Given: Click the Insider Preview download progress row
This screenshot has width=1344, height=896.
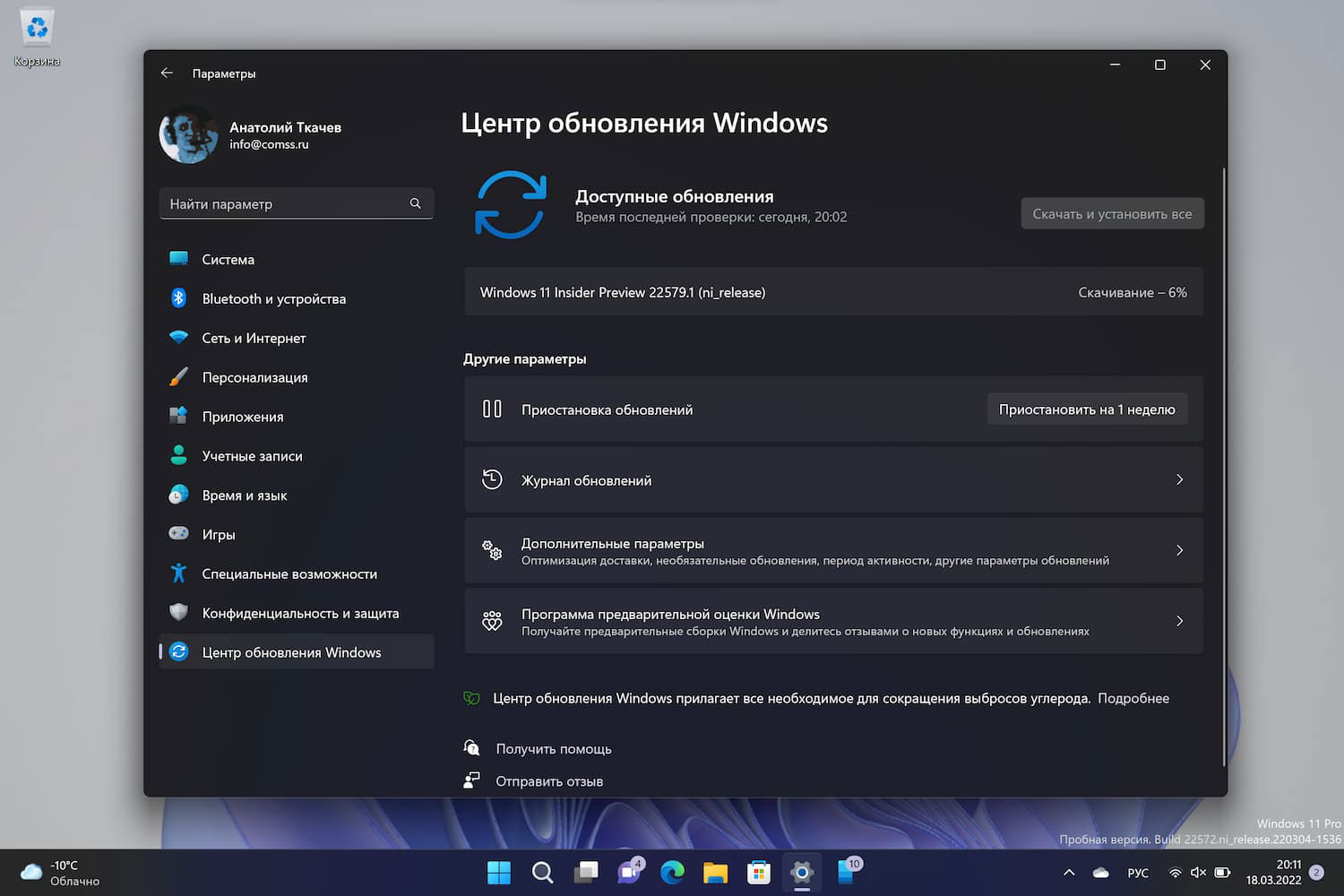Looking at the screenshot, I should (833, 291).
